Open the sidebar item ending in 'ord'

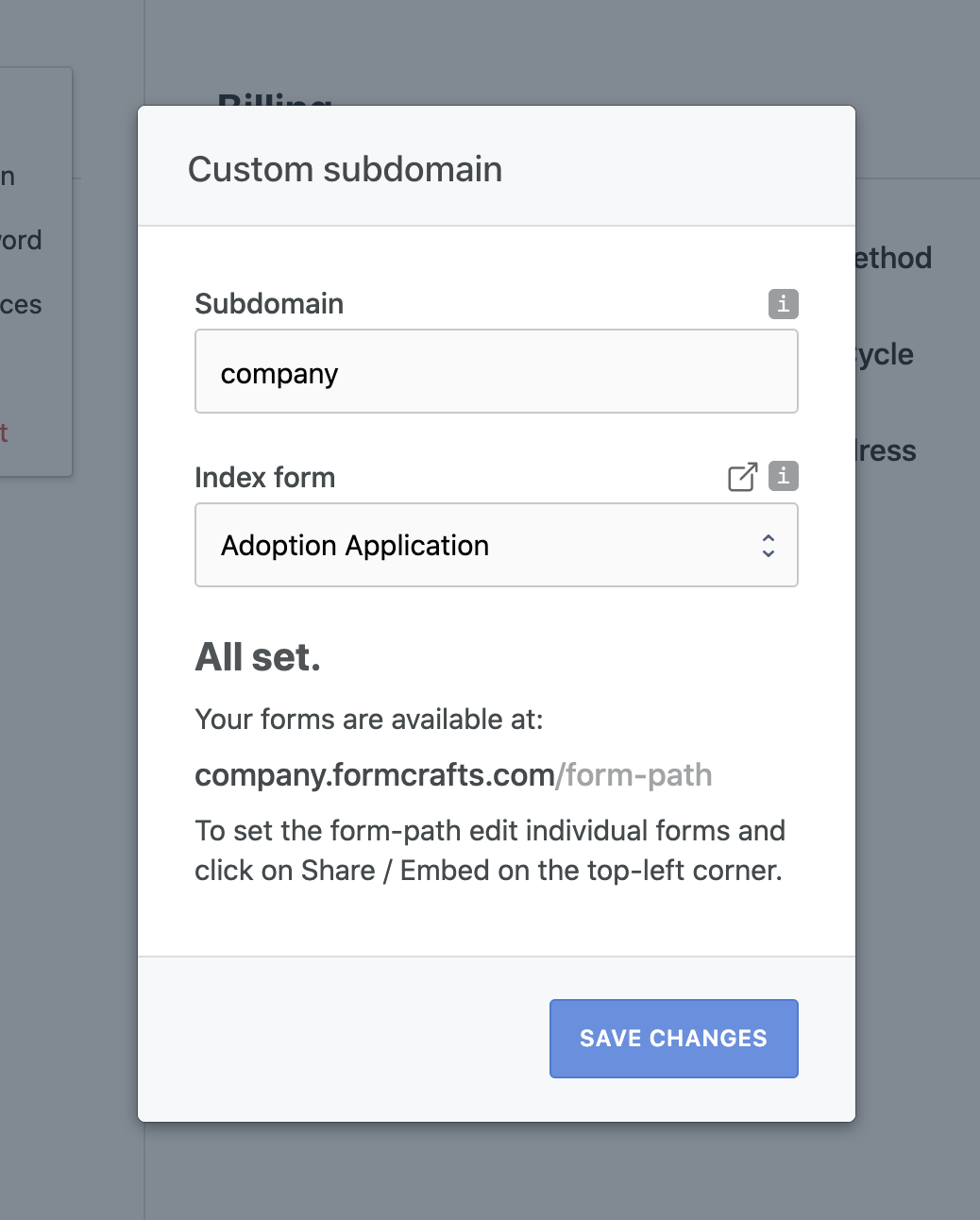tap(21, 240)
